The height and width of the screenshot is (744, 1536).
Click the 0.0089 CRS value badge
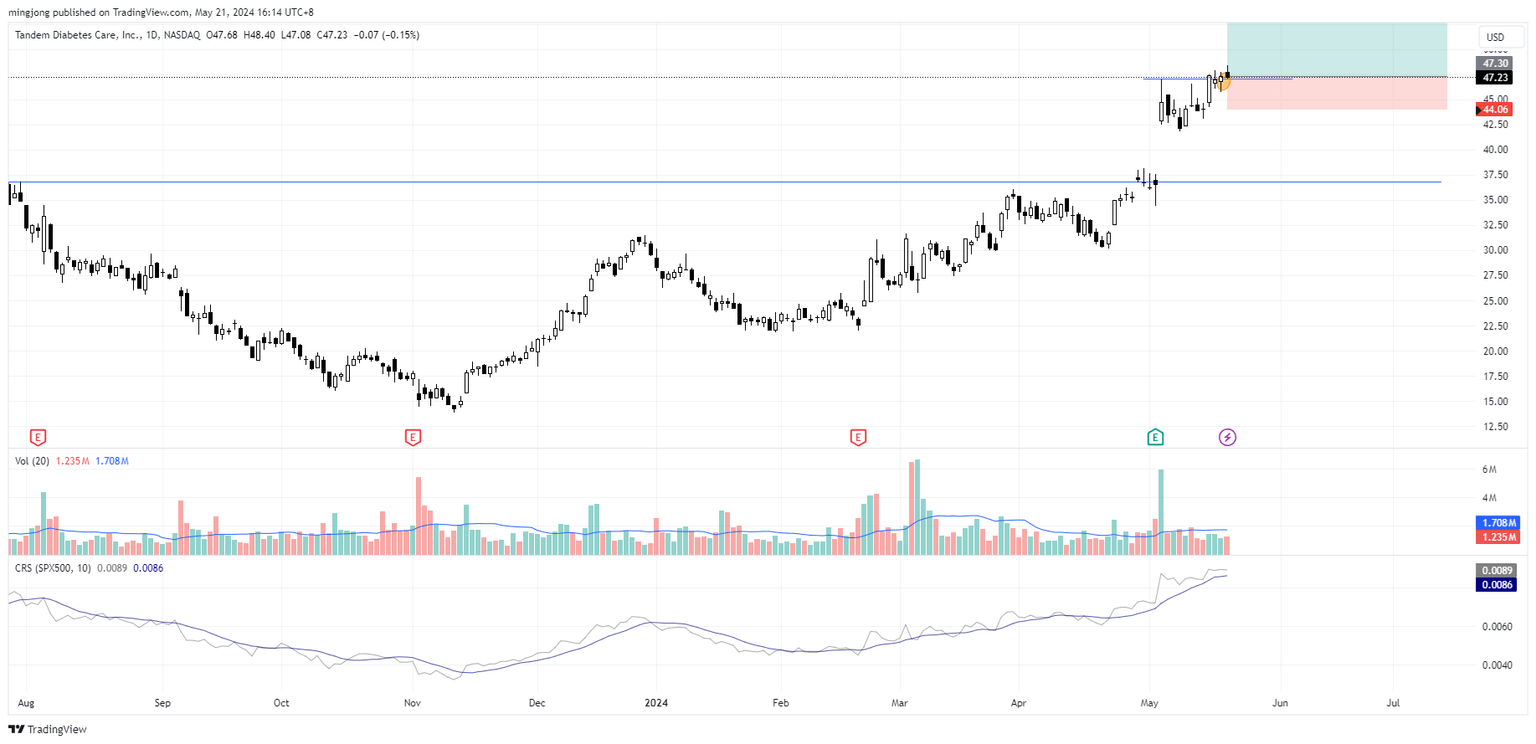coord(1496,570)
